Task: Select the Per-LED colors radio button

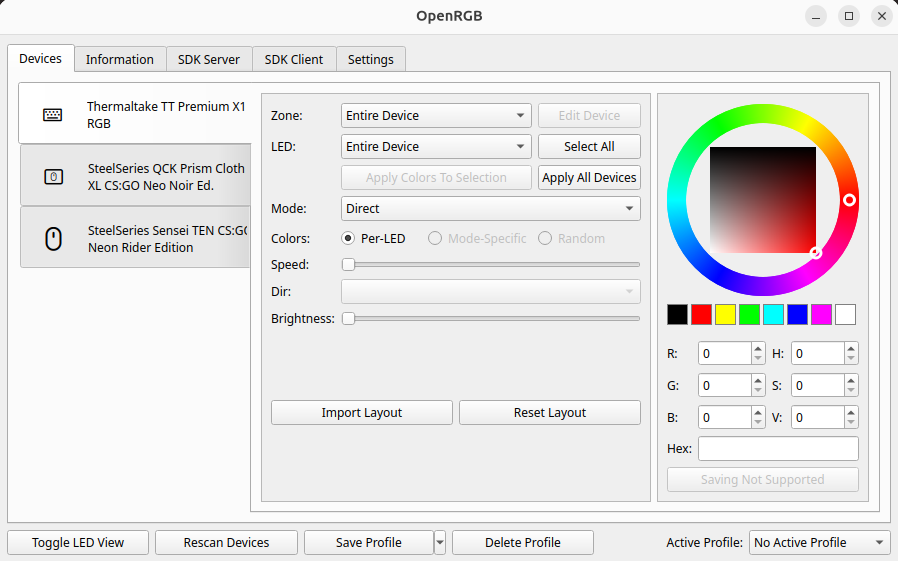Action: click(x=348, y=238)
